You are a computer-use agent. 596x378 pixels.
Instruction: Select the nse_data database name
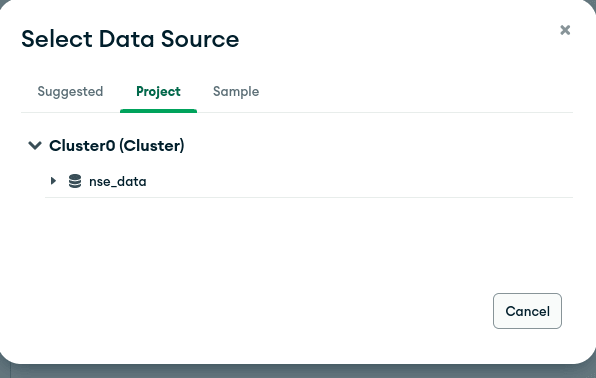pyautogui.click(x=117, y=181)
